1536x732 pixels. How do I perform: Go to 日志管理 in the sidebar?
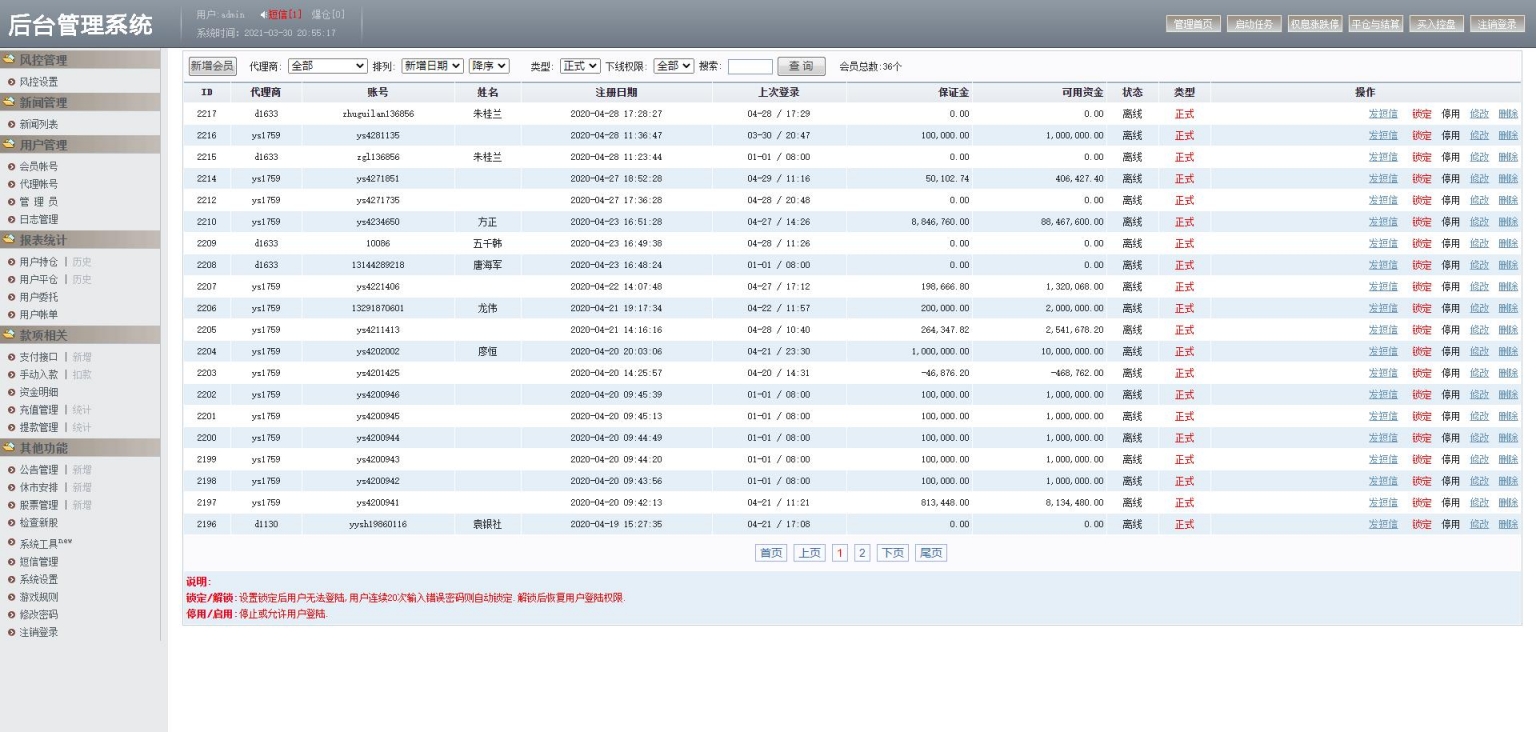tap(39, 219)
